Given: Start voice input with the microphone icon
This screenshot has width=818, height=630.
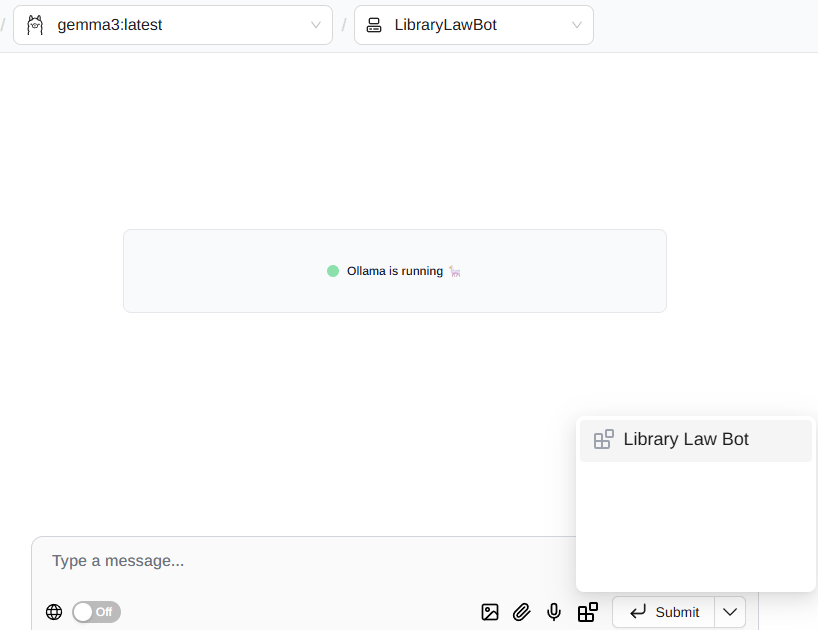Looking at the screenshot, I should [554, 612].
